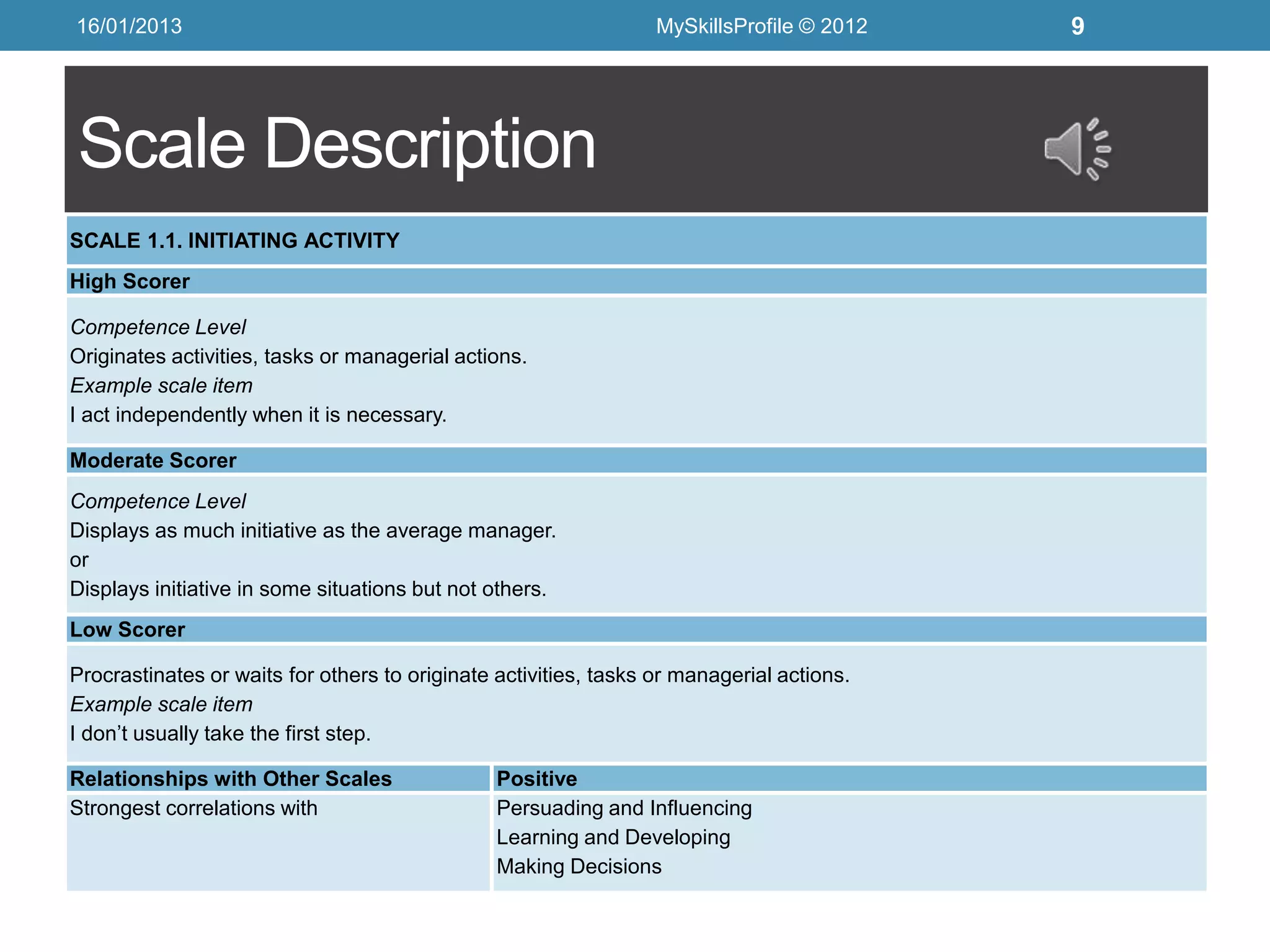Click Relationships with Other Scales header
Image resolution: width=1270 pixels, height=952 pixels.
(231, 779)
